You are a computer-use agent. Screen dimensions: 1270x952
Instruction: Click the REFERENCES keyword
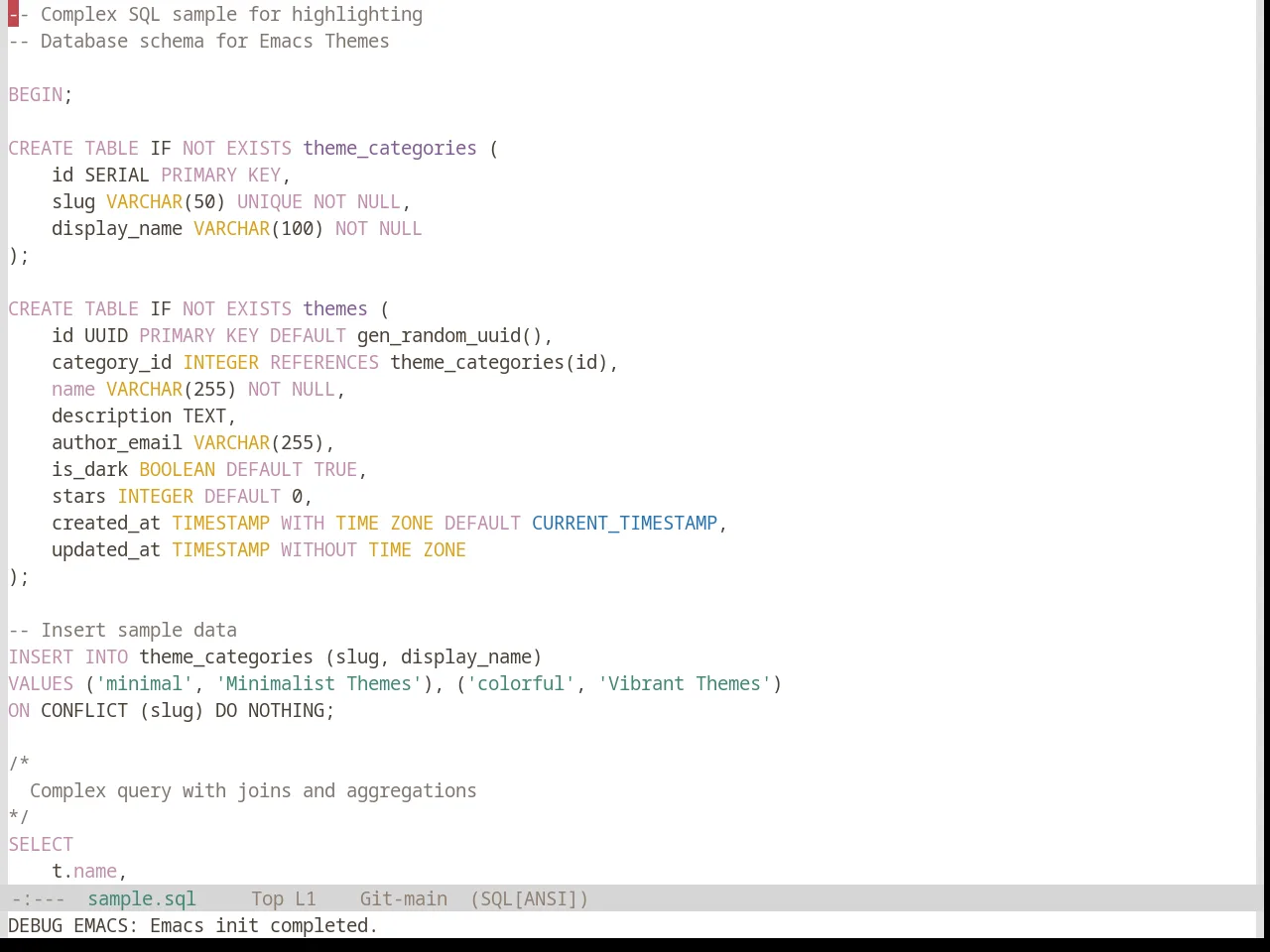click(x=324, y=362)
